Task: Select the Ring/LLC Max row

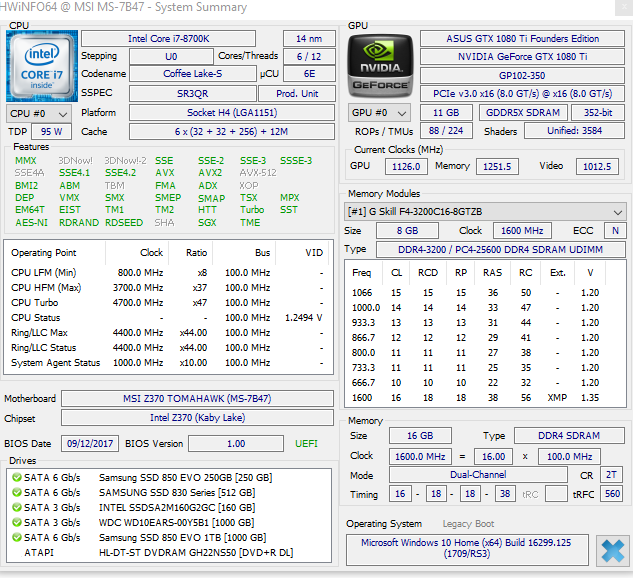Action: pos(168,333)
